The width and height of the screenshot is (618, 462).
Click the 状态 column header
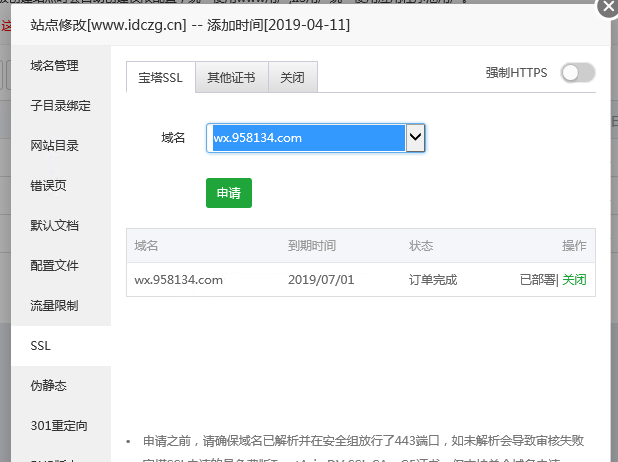[x=421, y=246]
